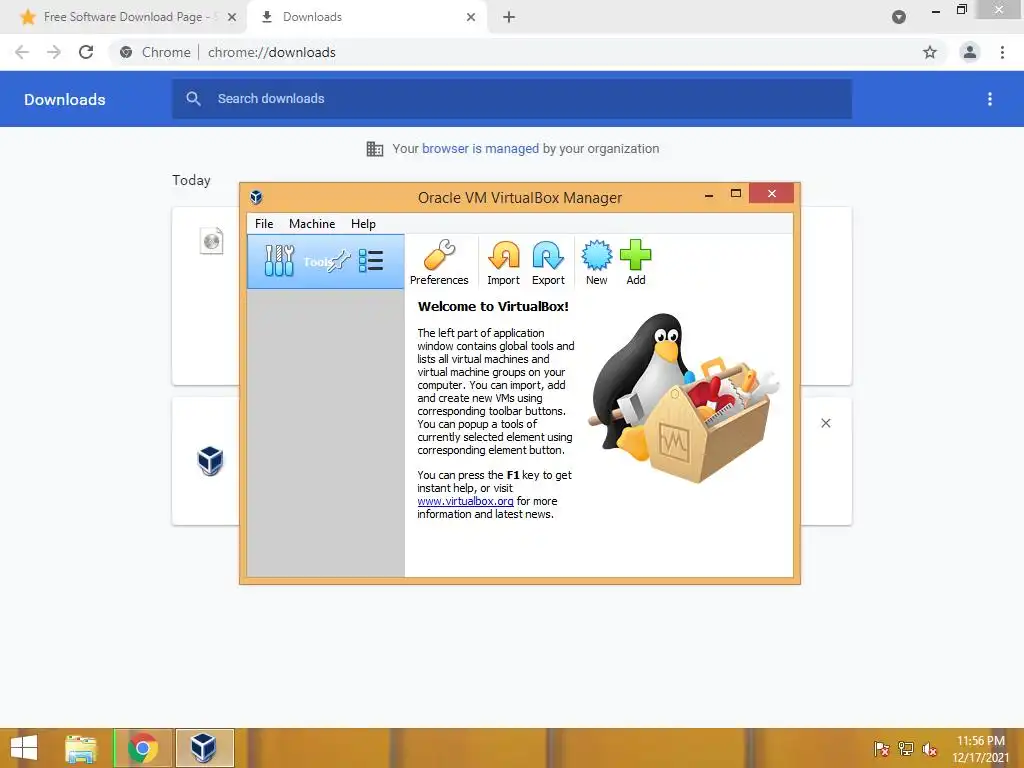Close the Free Software Download Page tab
This screenshot has width=1024, height=768.
tap(232, 18)
